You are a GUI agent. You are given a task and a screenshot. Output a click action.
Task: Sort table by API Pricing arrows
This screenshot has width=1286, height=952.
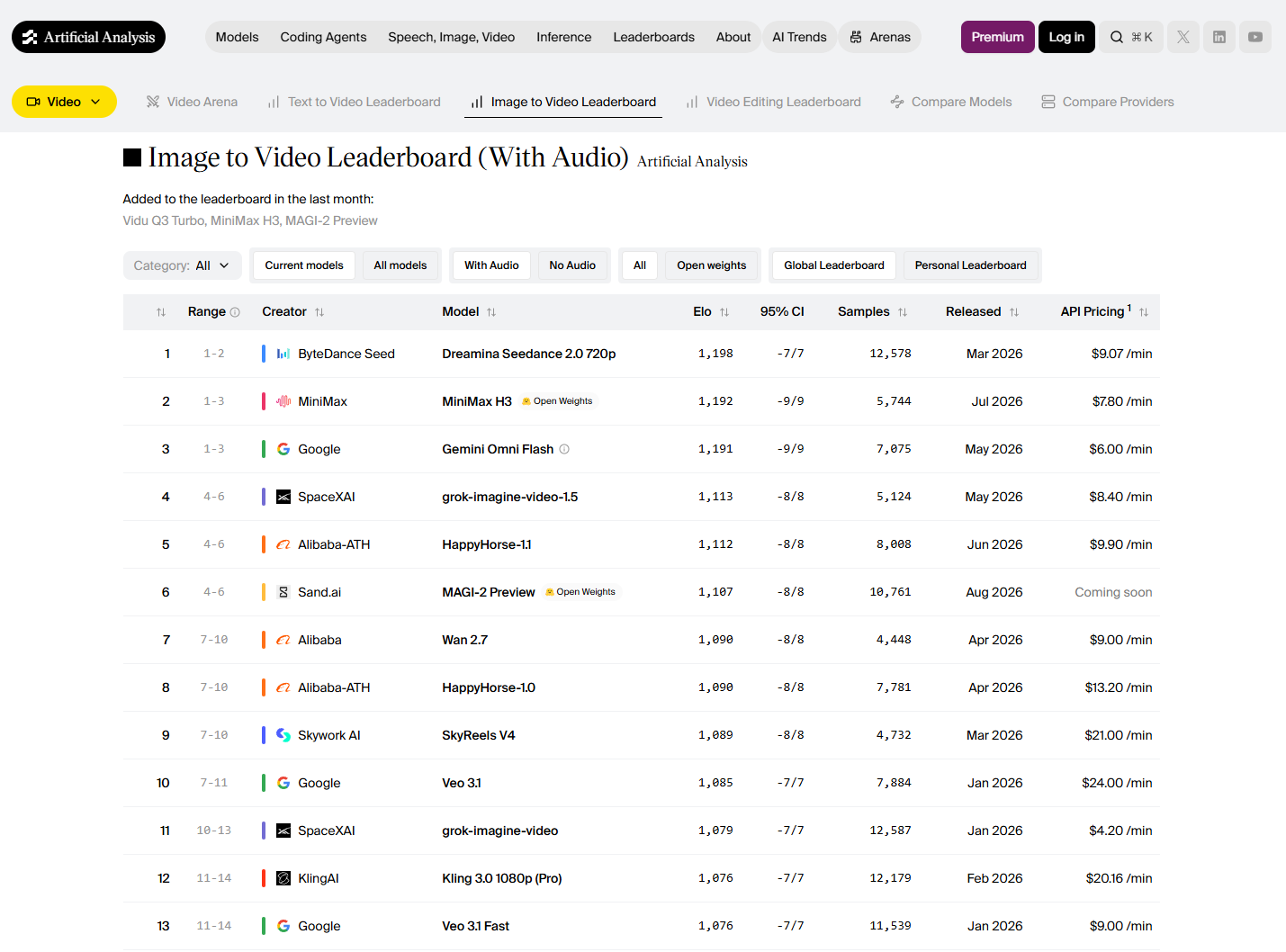tap(1144, 312)
